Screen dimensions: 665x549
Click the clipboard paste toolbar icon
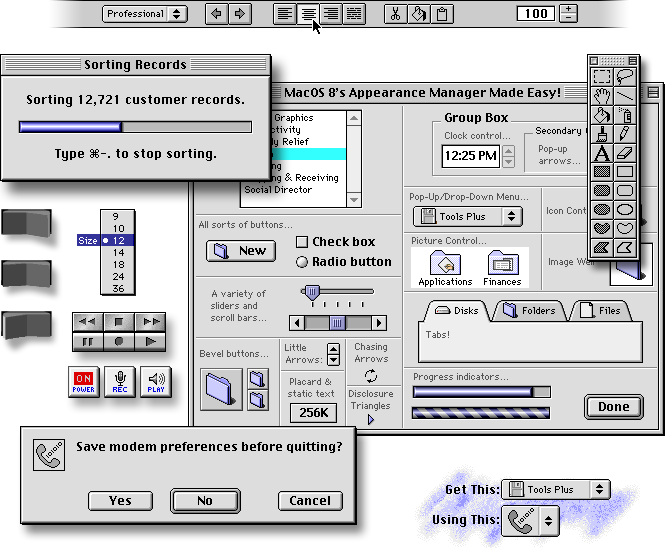point(442,14)
